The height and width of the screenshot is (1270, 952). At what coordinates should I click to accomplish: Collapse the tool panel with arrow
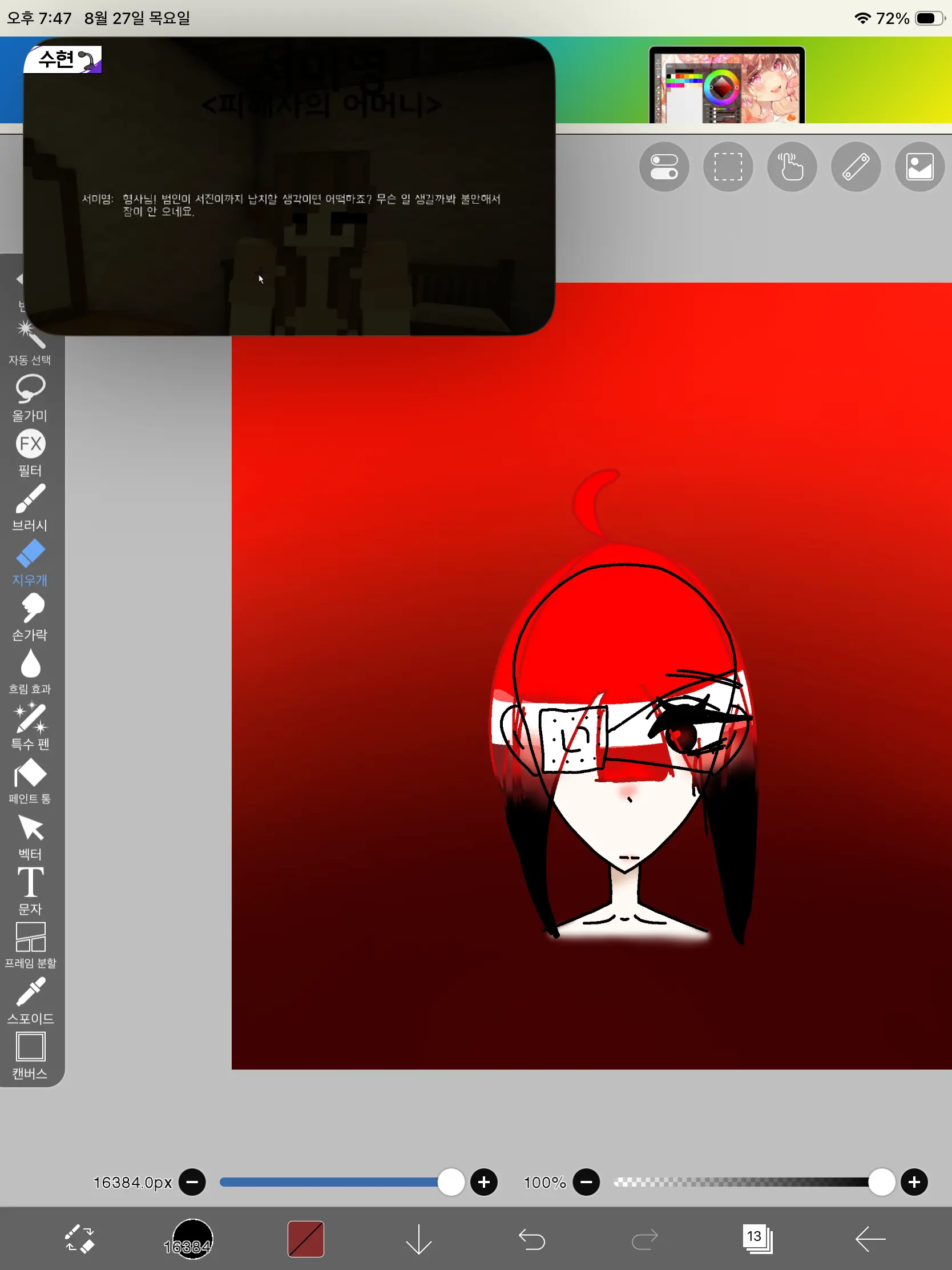point(19,279)
